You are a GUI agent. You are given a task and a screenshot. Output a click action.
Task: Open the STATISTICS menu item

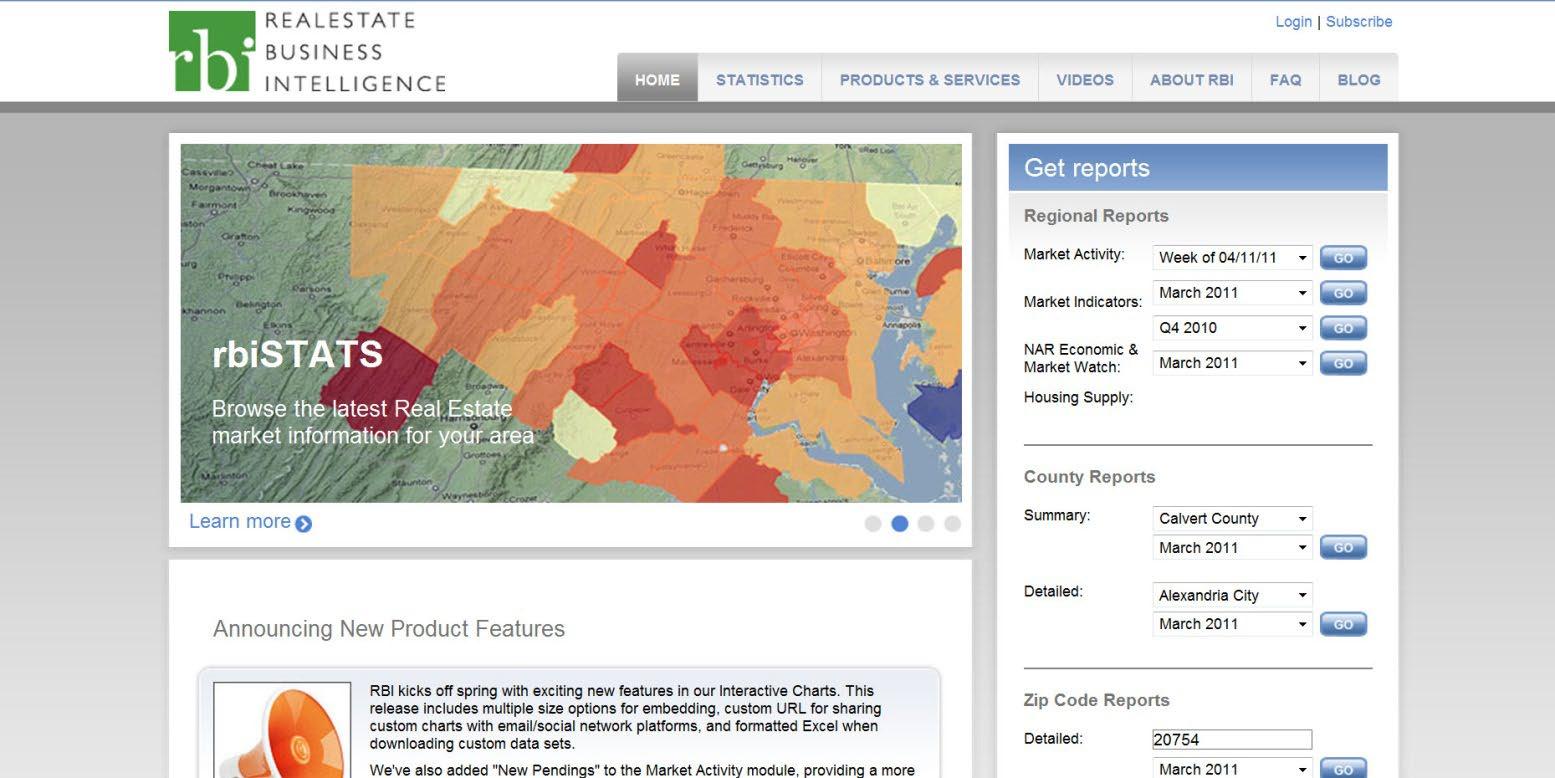(x=759, y=79)
